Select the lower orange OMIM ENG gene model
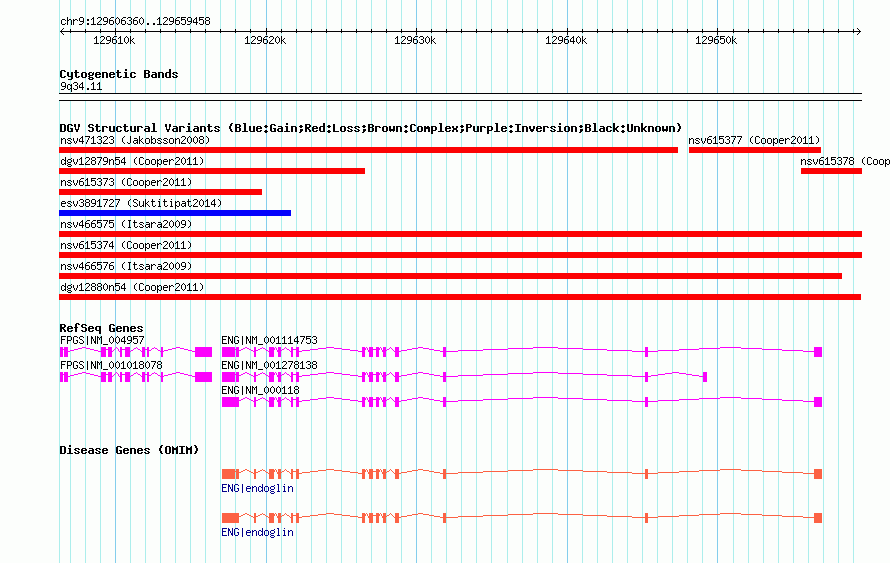 522,518
